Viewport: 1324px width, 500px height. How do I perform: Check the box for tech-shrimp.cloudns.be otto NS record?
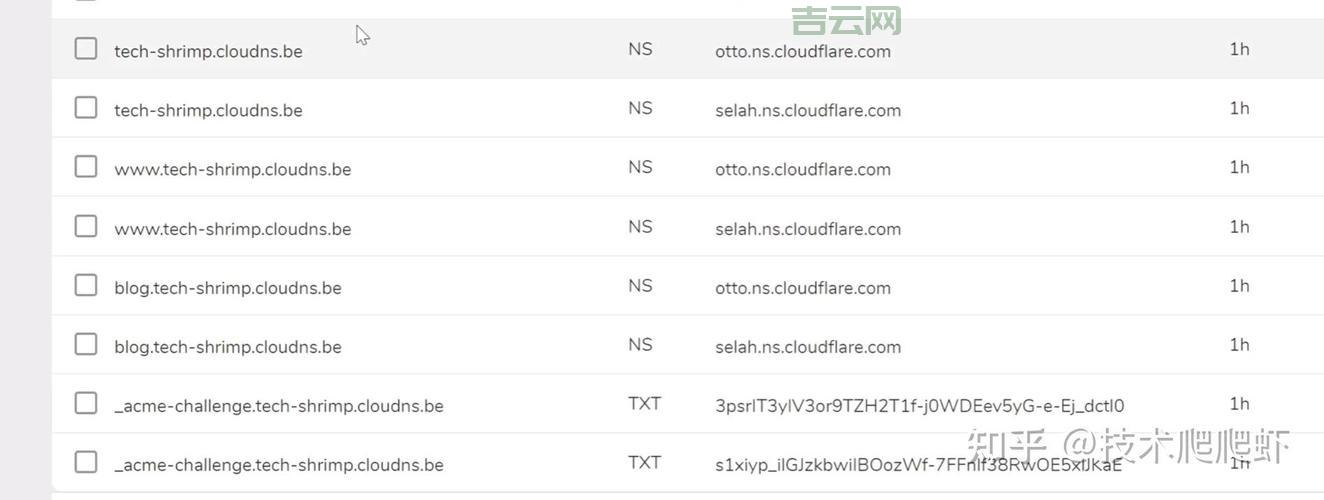pyautogui.click(x=86, y=49)
